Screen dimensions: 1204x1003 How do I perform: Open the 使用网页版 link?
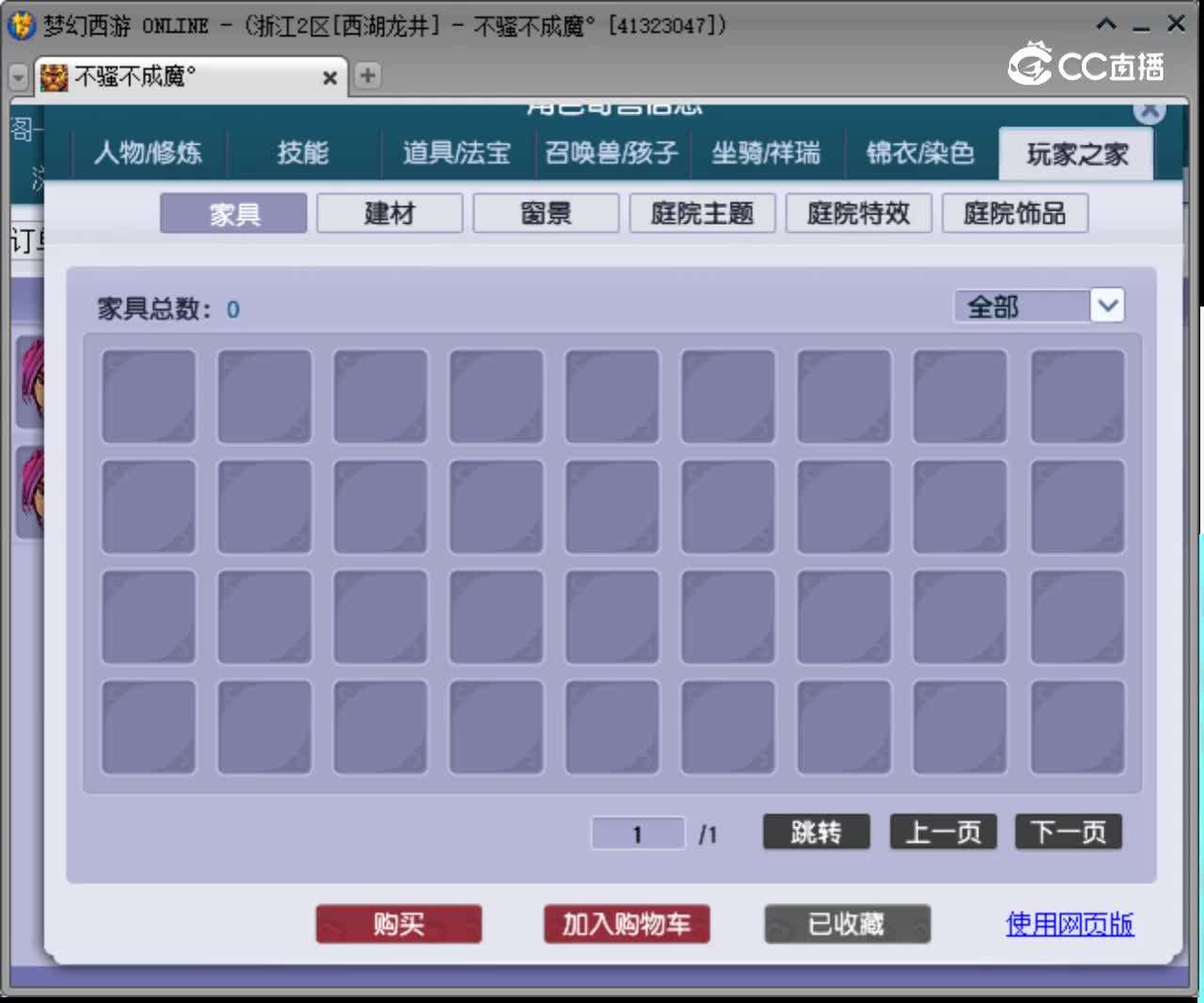pos(1069,924)
